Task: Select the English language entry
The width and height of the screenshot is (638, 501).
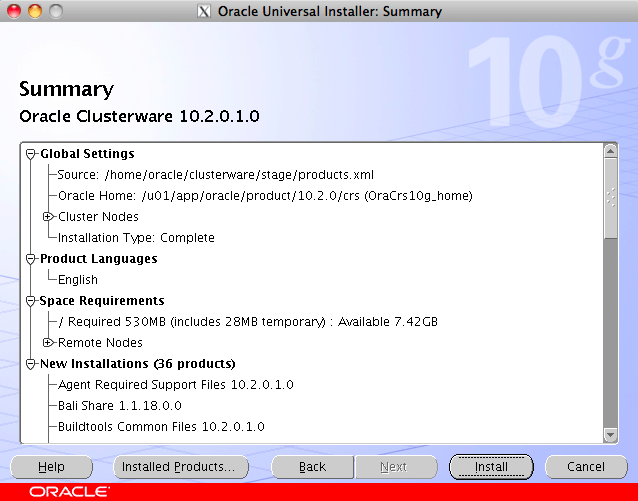Action: (x=78, y=280)
